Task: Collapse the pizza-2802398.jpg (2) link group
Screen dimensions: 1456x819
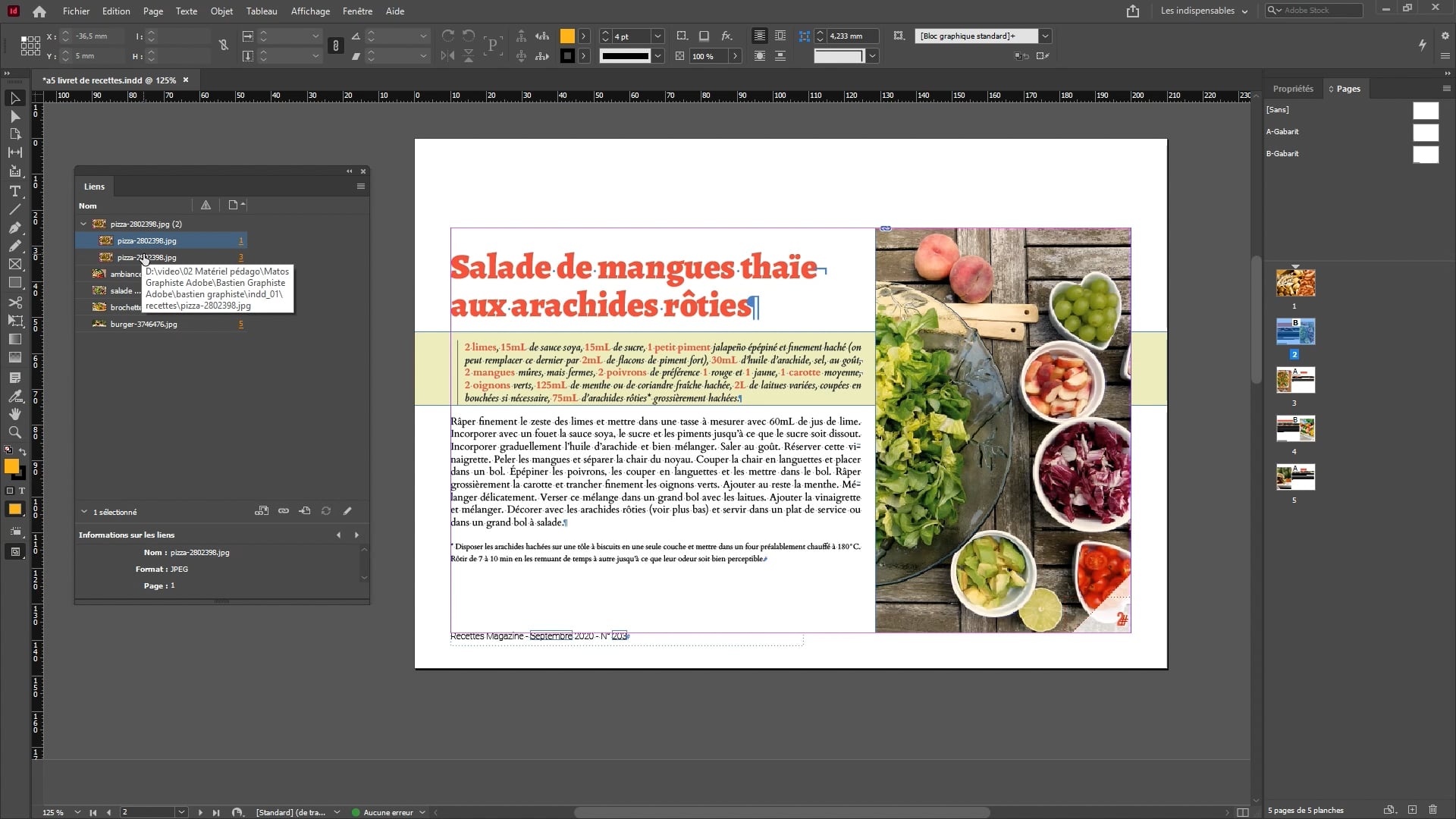Action: tap(83, 224)
